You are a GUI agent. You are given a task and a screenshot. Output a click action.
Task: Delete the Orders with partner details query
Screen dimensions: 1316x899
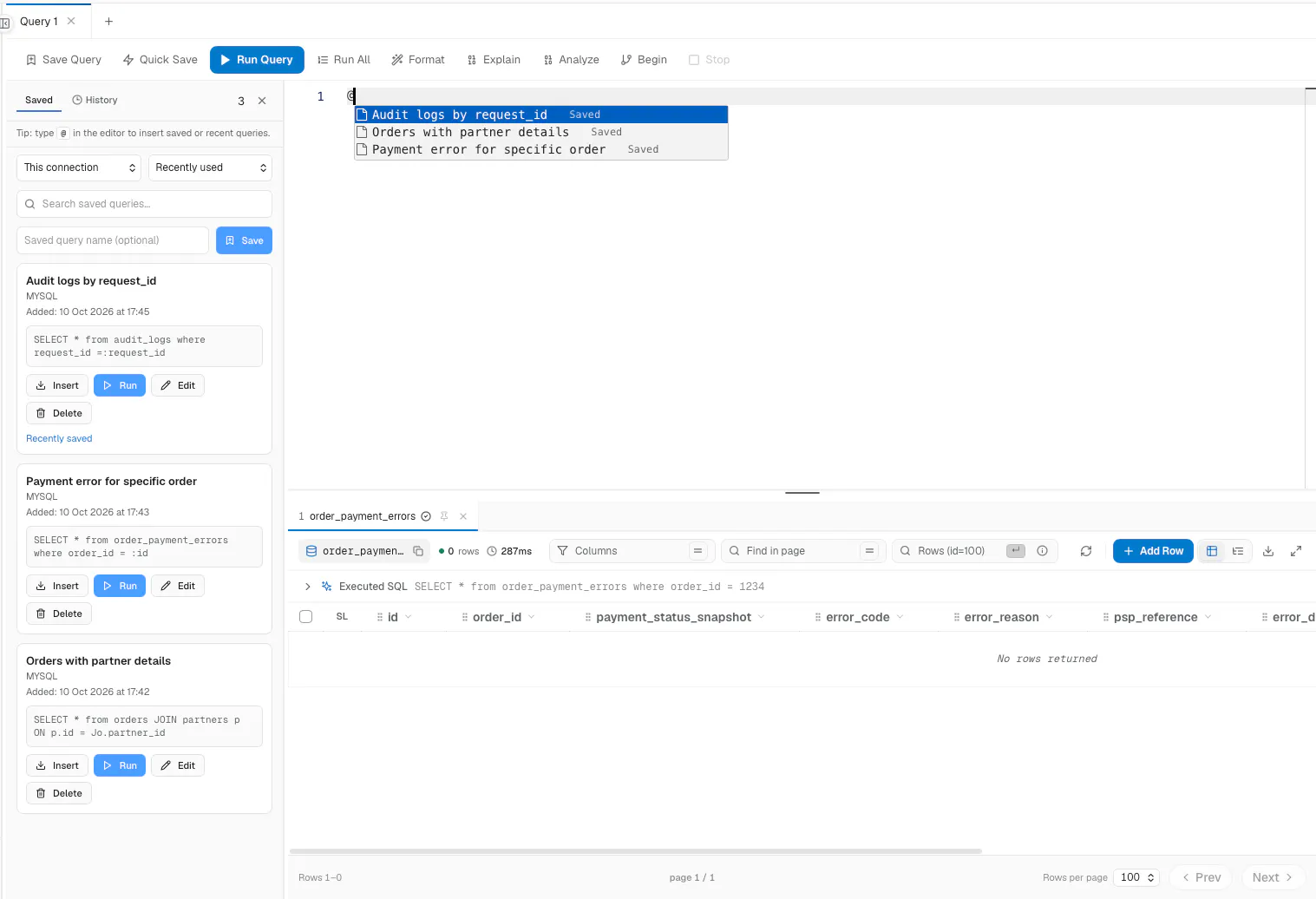pos(59,793)
